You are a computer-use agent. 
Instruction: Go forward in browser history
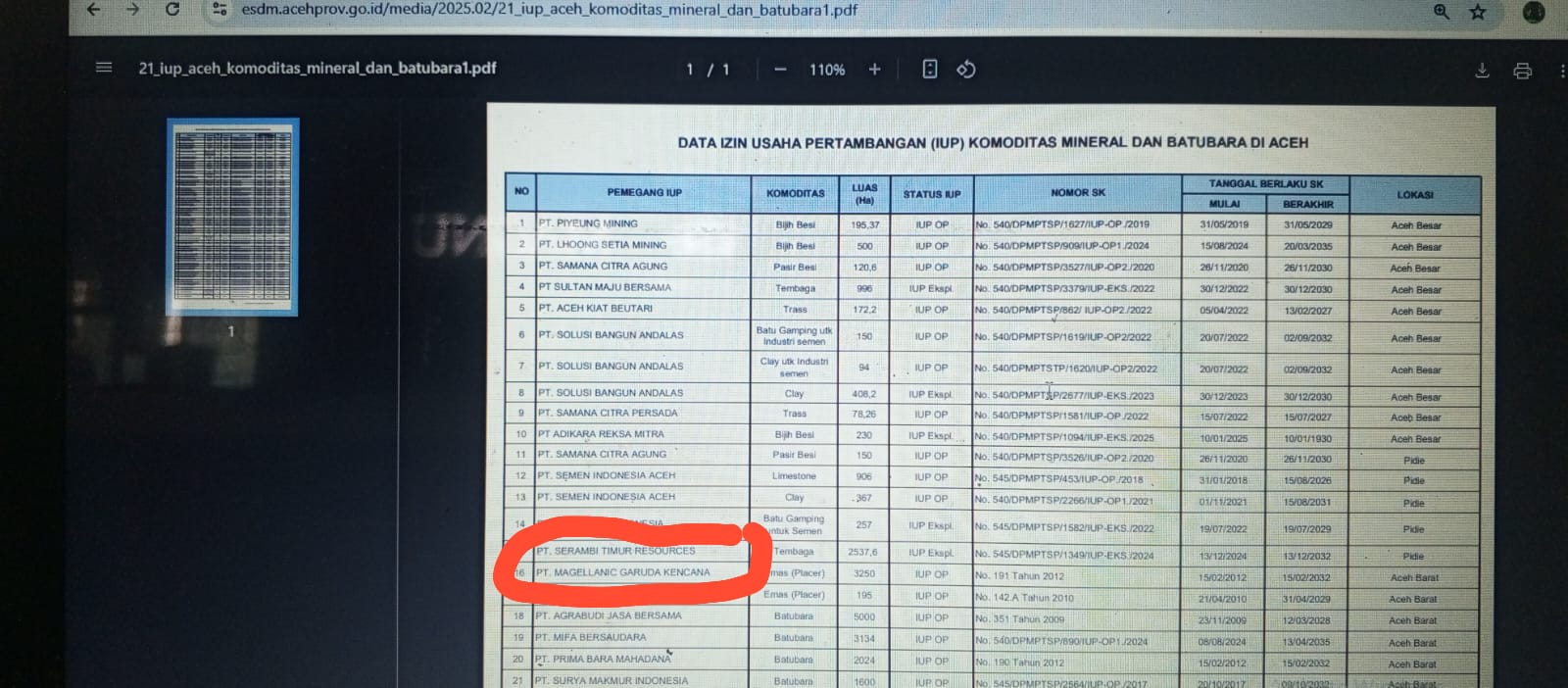tap(132, 10)
